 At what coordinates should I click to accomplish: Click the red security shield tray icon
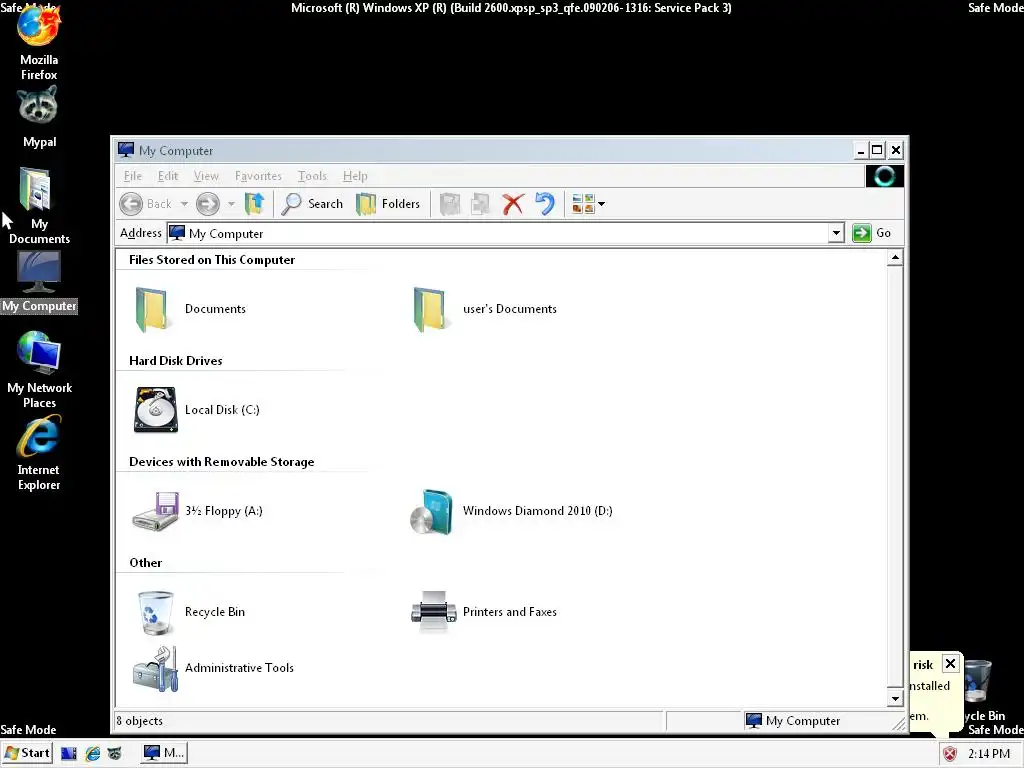(x=950, y=754)
